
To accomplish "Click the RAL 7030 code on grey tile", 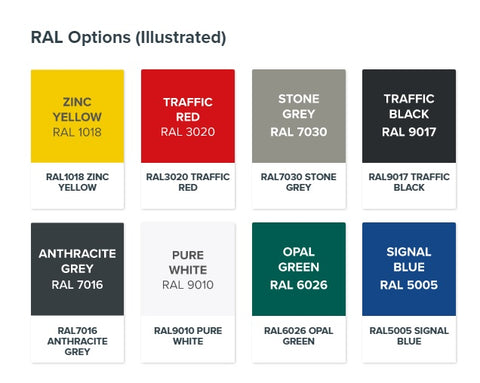I will coord(299,132).
